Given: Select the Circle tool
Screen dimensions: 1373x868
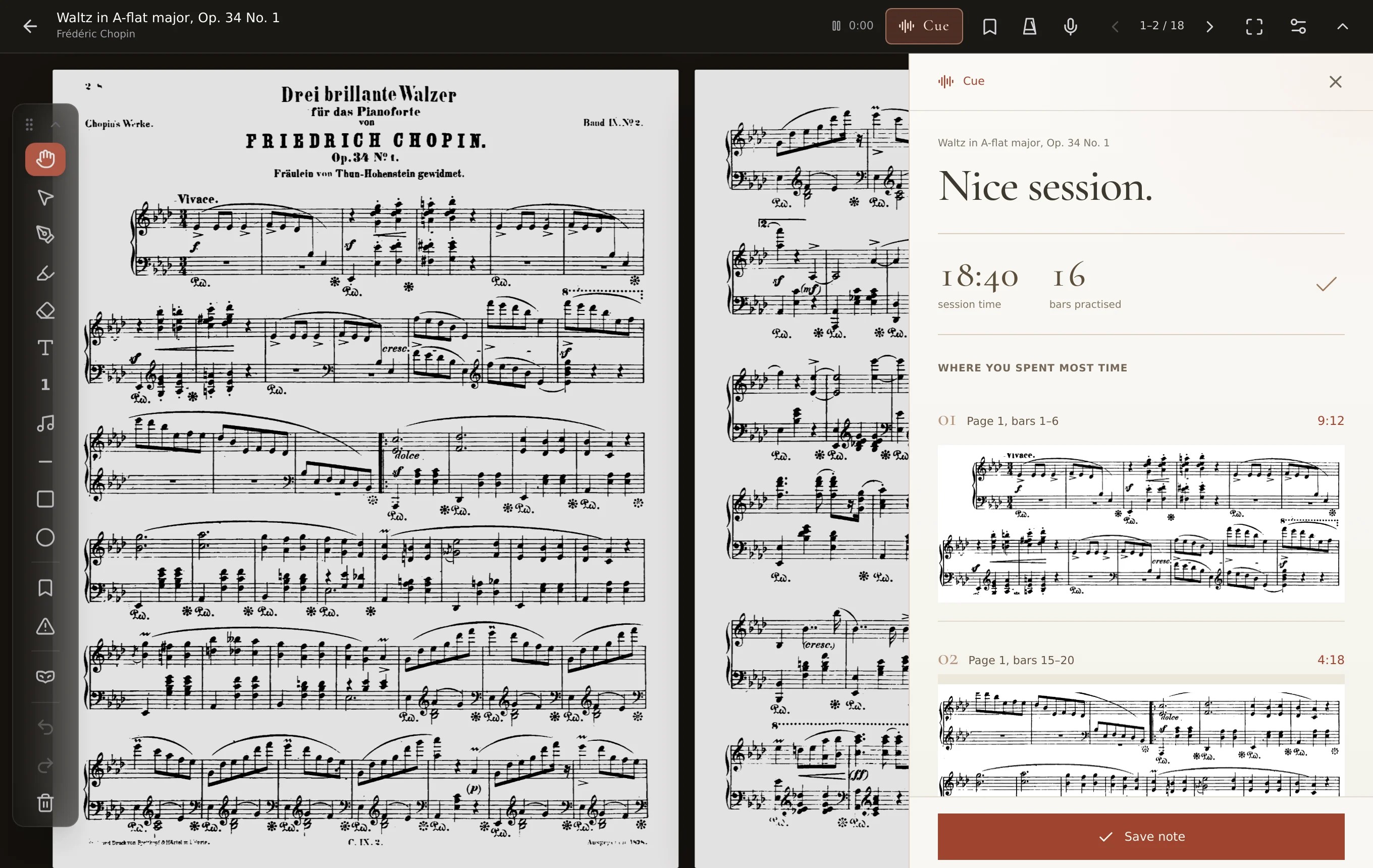Looking at the screenshot, I should [45, 537].
